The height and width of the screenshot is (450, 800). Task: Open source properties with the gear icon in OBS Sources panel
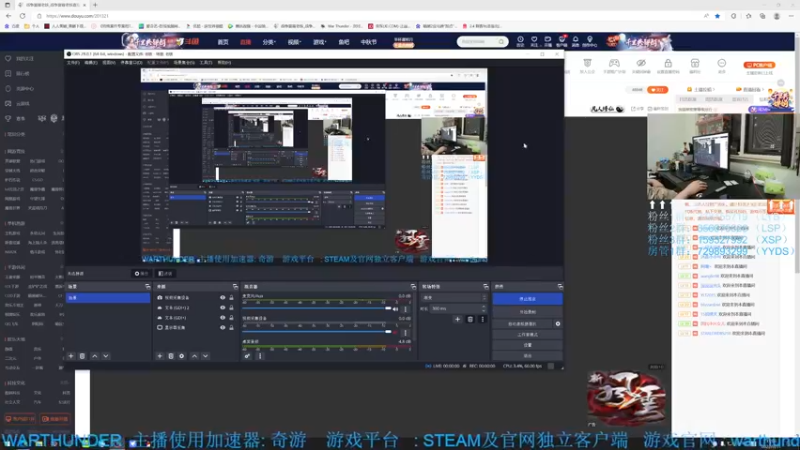[182, 356]
